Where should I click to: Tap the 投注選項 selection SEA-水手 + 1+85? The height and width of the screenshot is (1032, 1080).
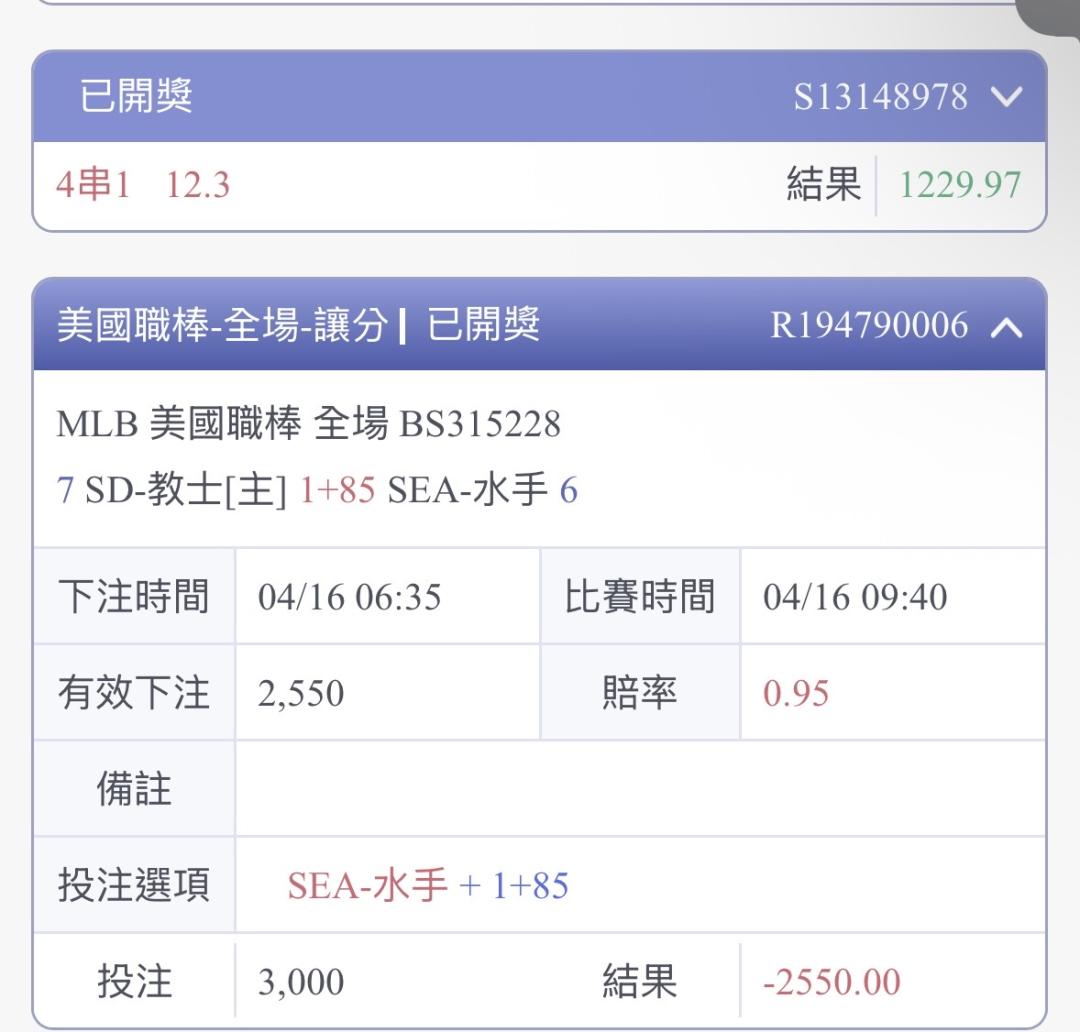click(428, 886)
